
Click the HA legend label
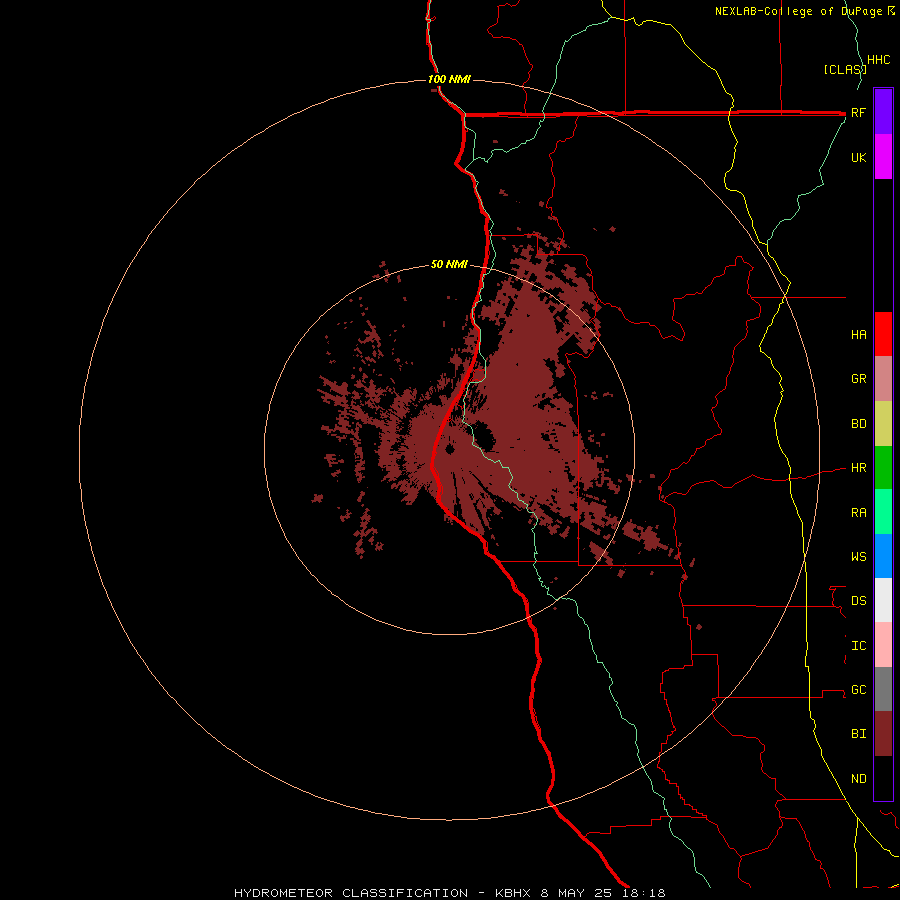pos(858,335)
